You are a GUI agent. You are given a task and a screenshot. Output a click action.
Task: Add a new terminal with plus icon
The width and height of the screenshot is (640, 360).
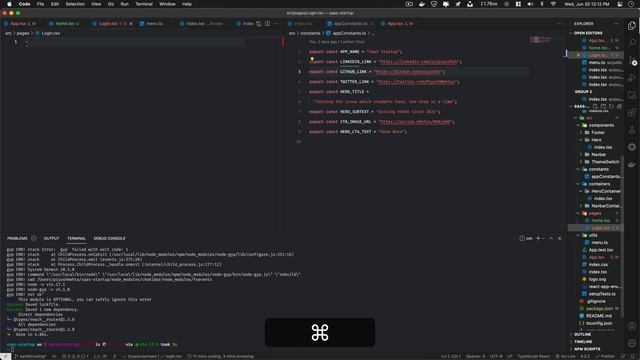538,238
